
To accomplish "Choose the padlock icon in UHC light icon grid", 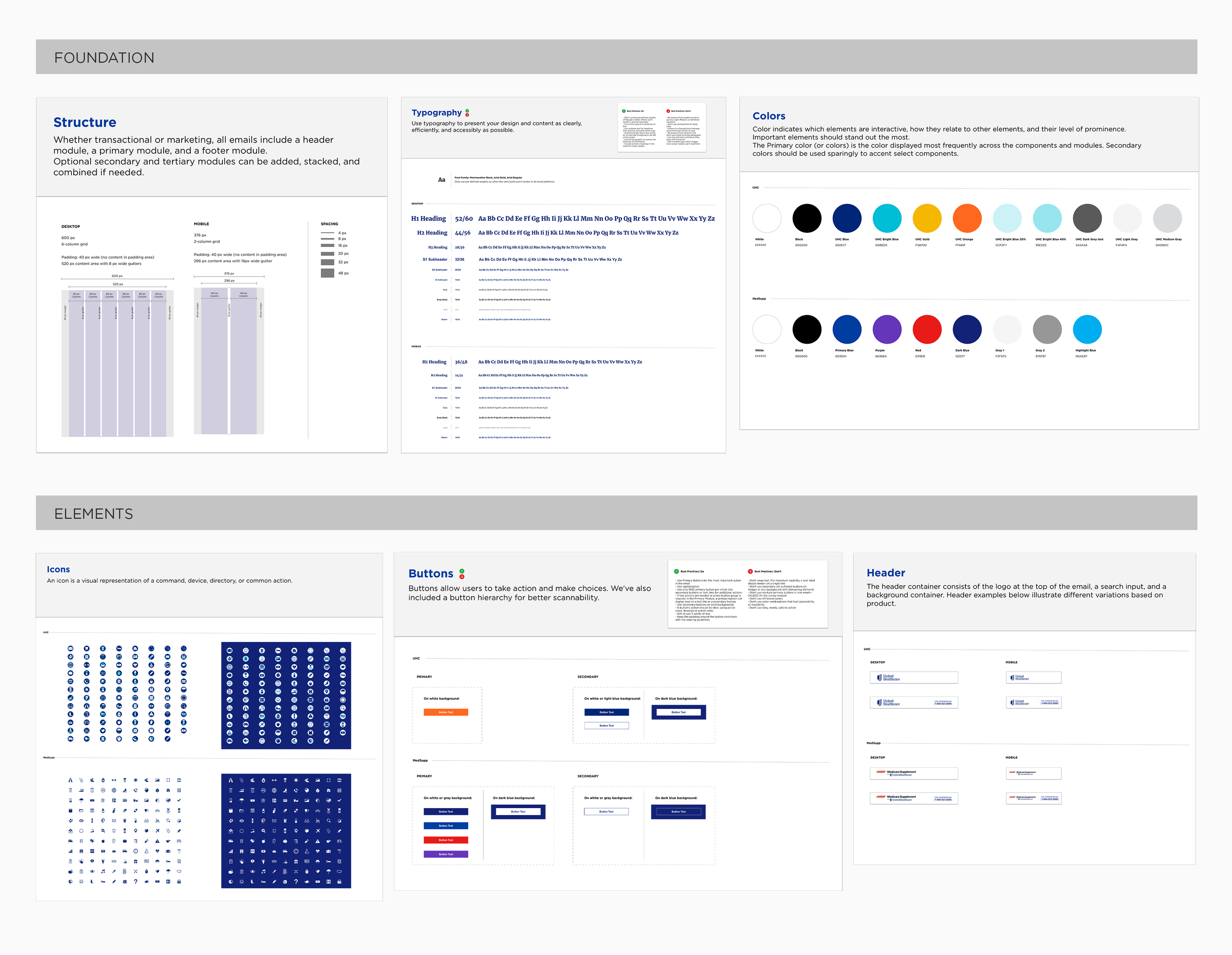I will point(151,682).
